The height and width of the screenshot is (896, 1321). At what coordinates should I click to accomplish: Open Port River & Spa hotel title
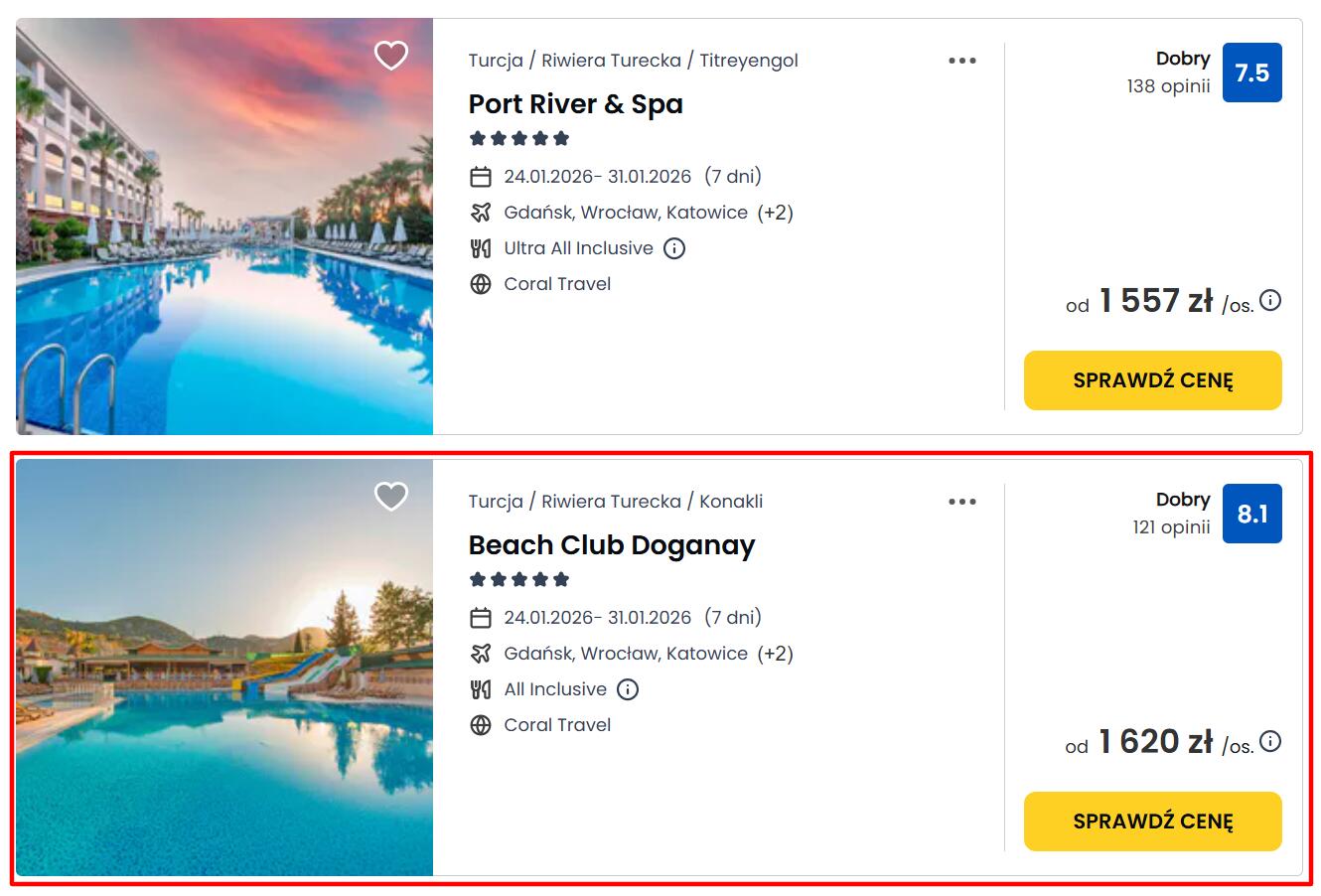tap(575, 104)
